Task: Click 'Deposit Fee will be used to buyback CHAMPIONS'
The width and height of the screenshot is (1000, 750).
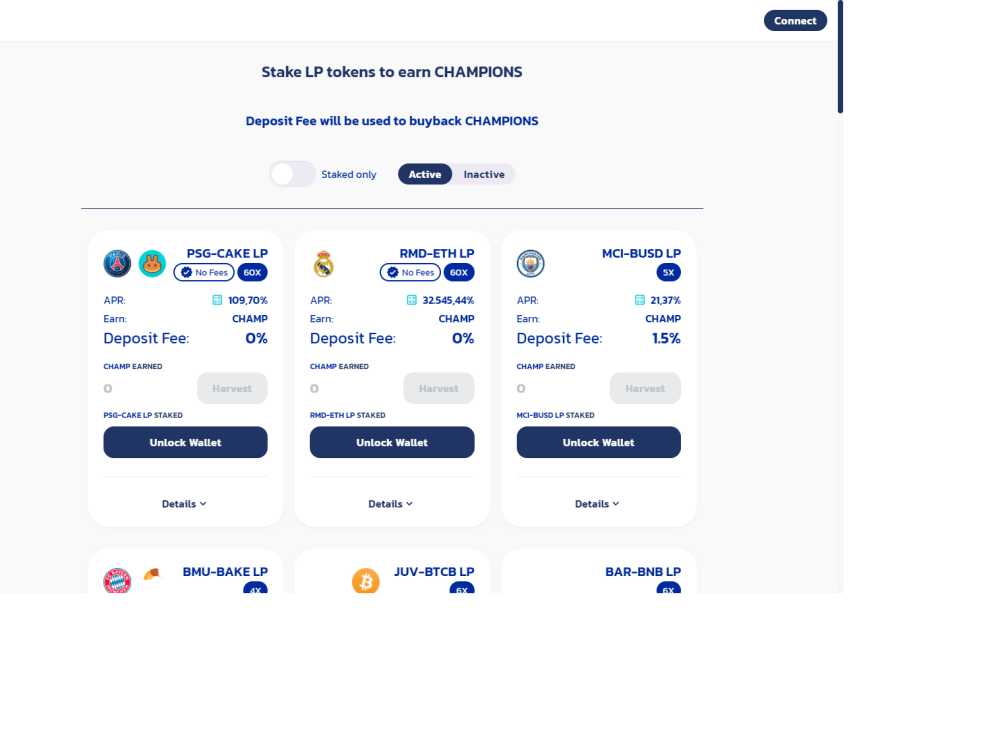Action: click(392, 121)
